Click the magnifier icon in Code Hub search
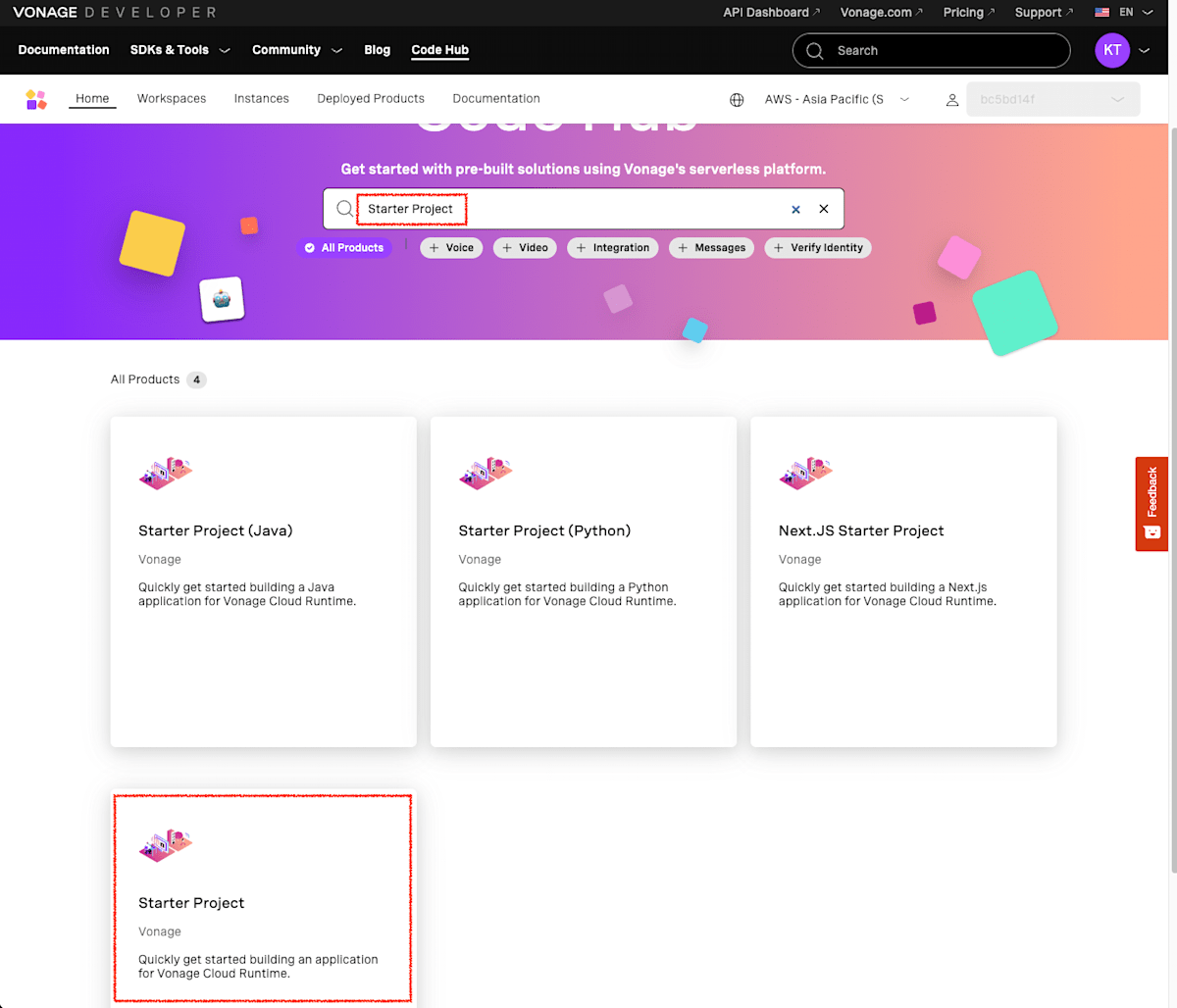This screenshot has height=1008, width=1177. 344,209
